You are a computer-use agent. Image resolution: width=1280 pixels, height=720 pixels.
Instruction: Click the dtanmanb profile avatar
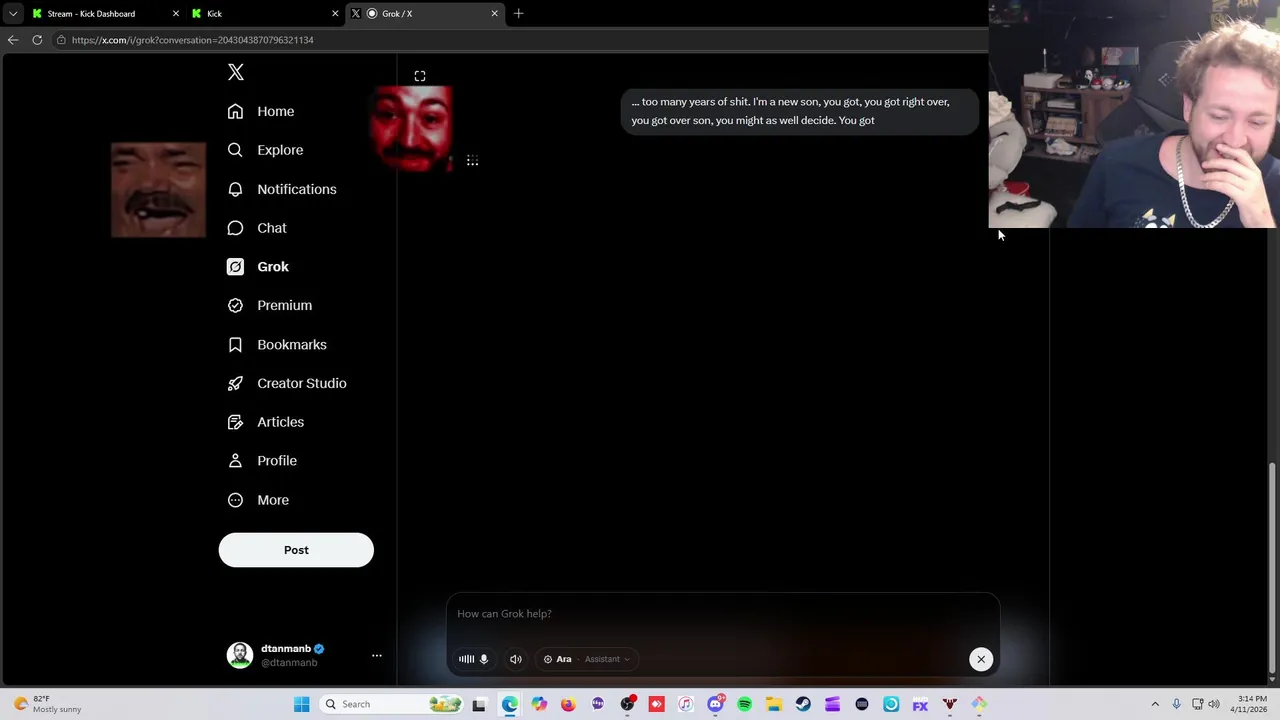click(x=240, y=655)
